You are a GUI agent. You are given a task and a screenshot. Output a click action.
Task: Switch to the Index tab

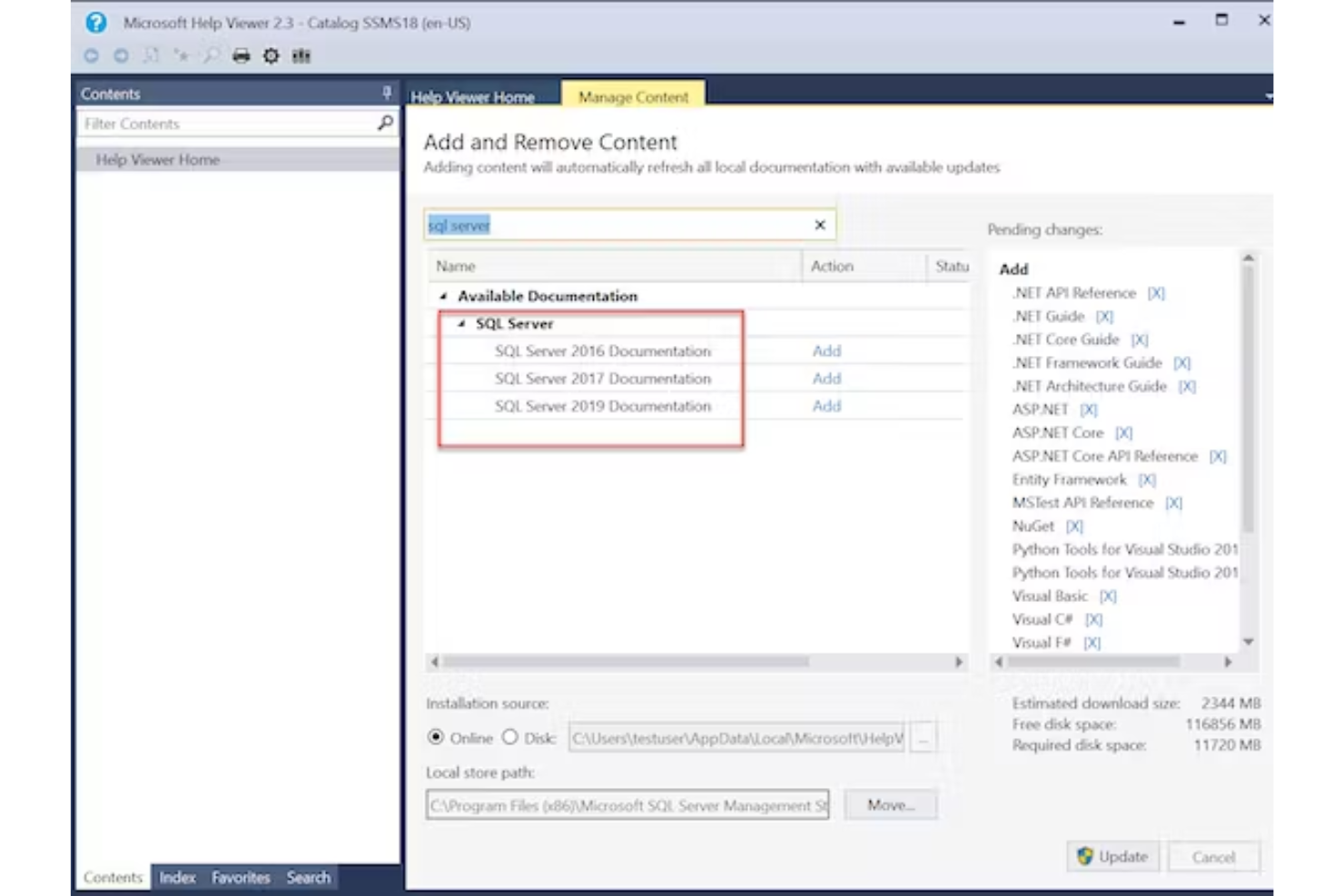tap(178, 877)
